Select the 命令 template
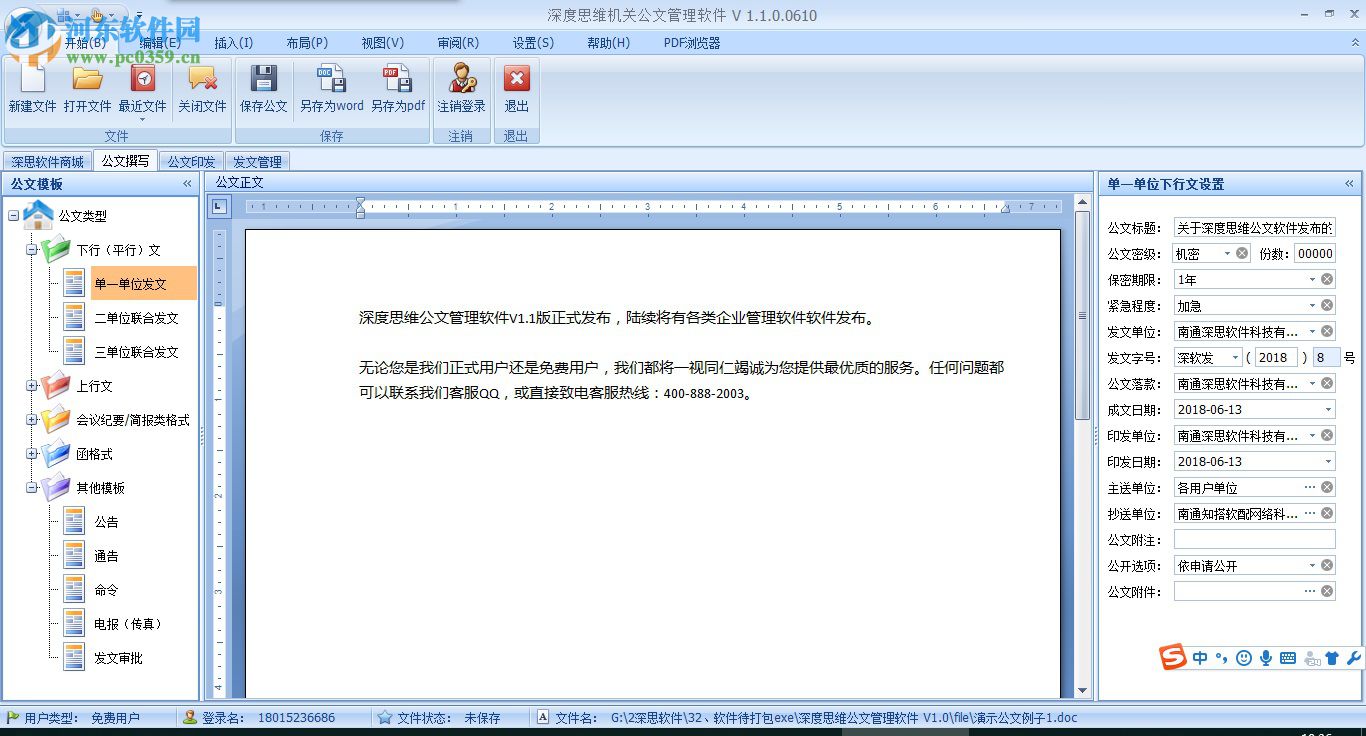The width and height of the screenshot is (1366, 736). pos(106,590)
